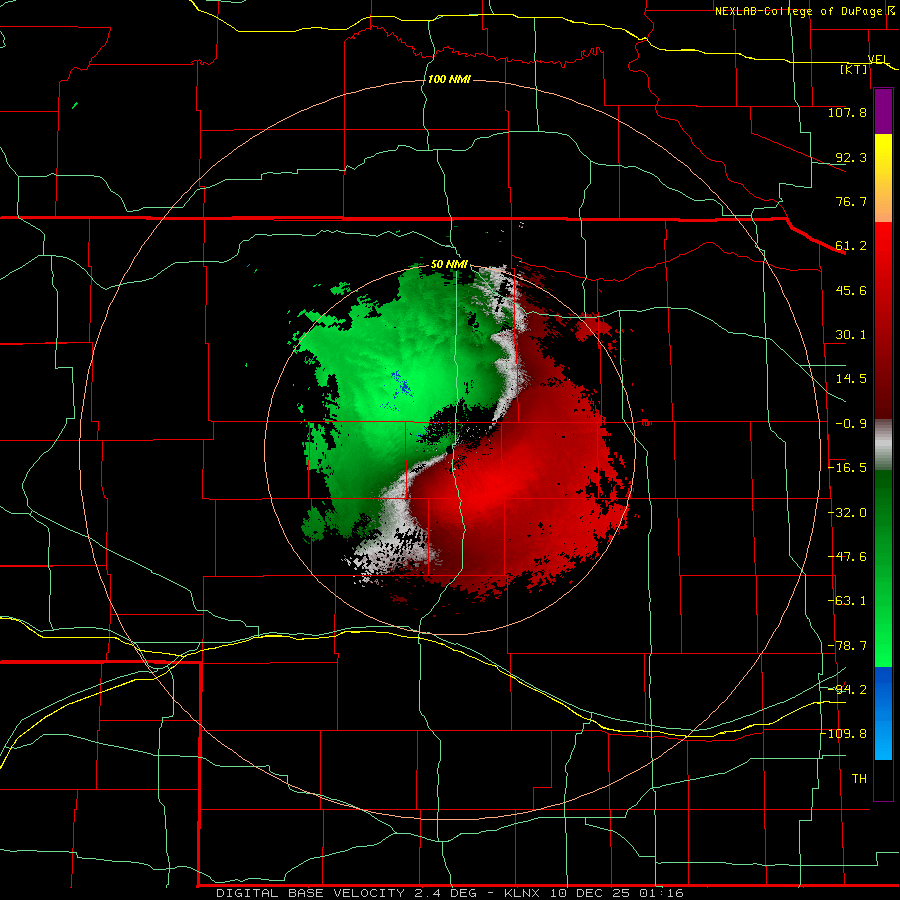Click the 14.5 legend value
The height and width of the screenshot is (900, 900).
tap(851, 379)
